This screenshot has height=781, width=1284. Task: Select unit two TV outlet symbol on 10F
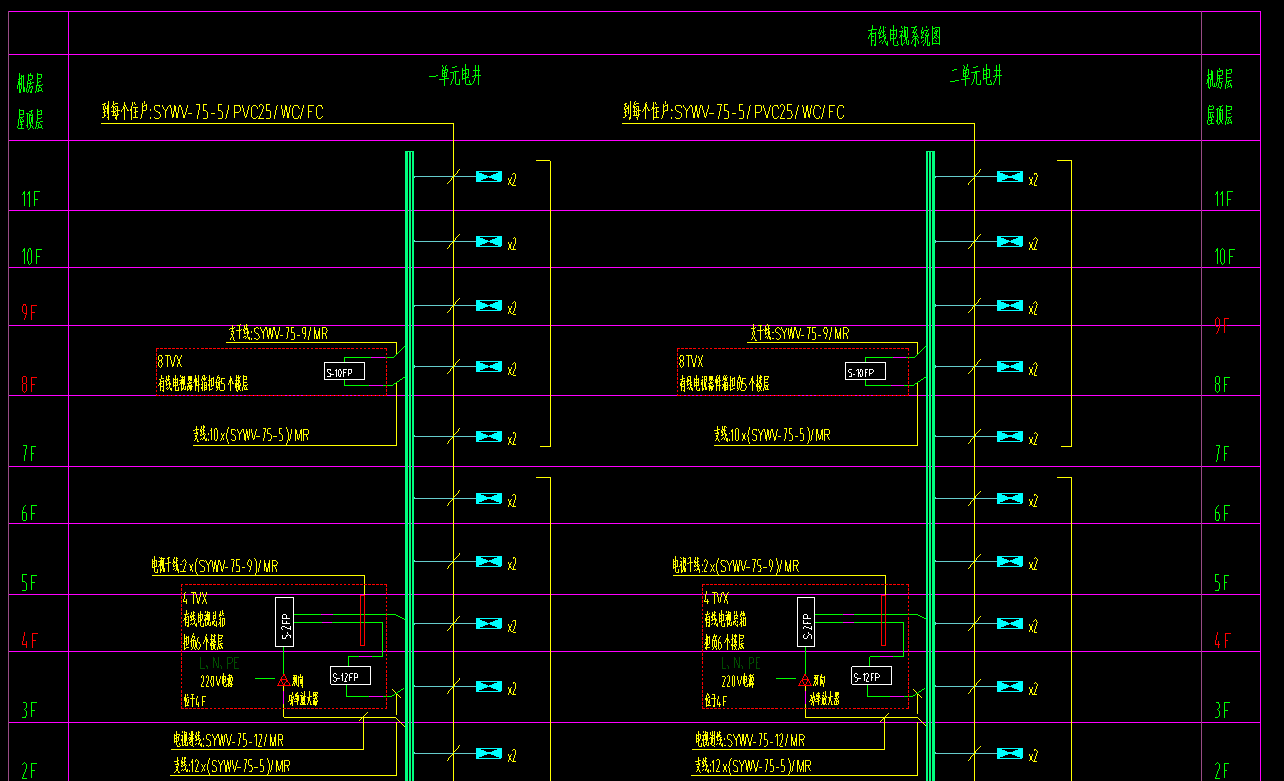[1010, 241]
